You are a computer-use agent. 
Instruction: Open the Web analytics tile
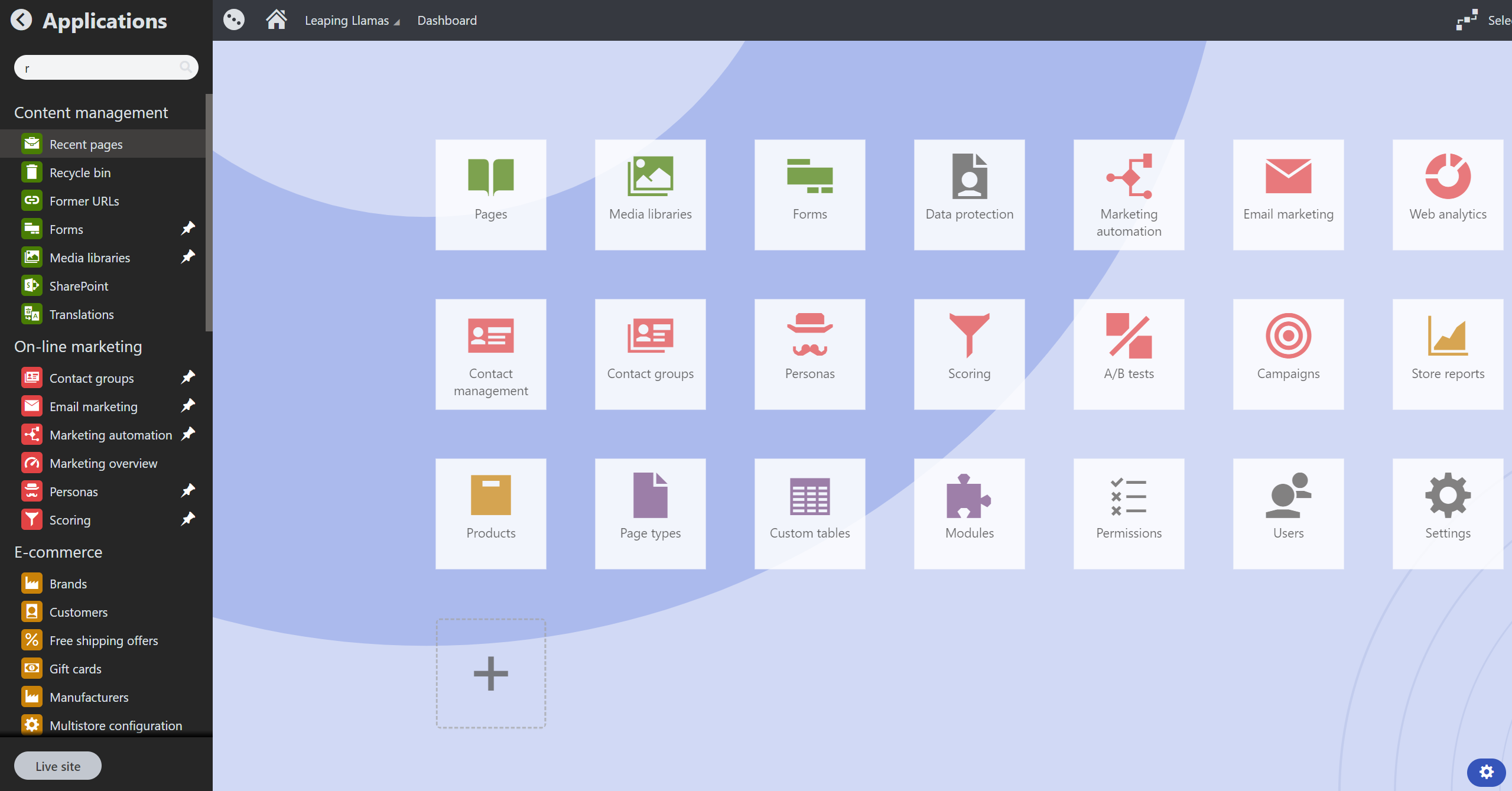tap(1448, 194)
